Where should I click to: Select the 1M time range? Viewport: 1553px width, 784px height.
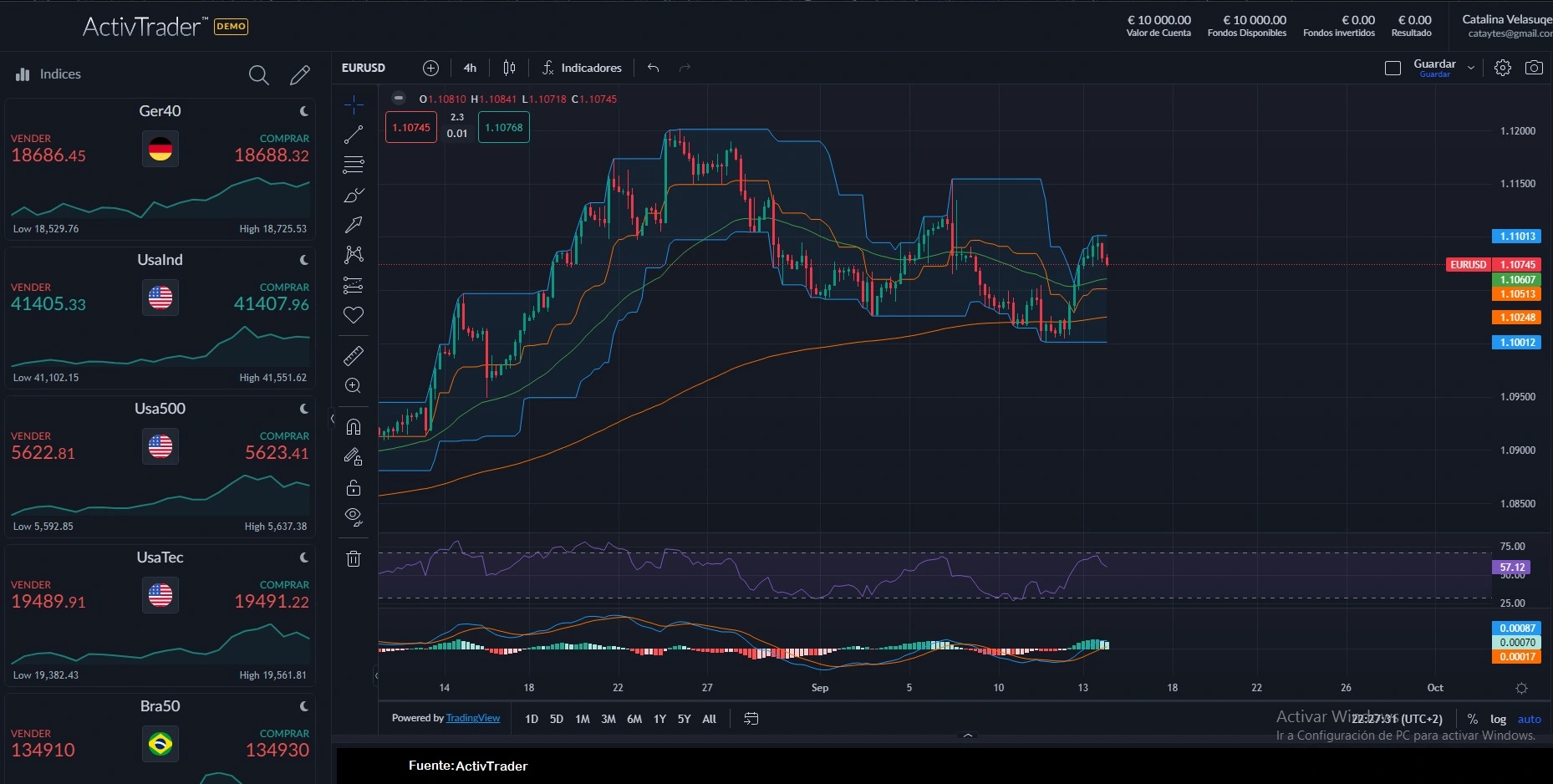[x=583, y=719]
